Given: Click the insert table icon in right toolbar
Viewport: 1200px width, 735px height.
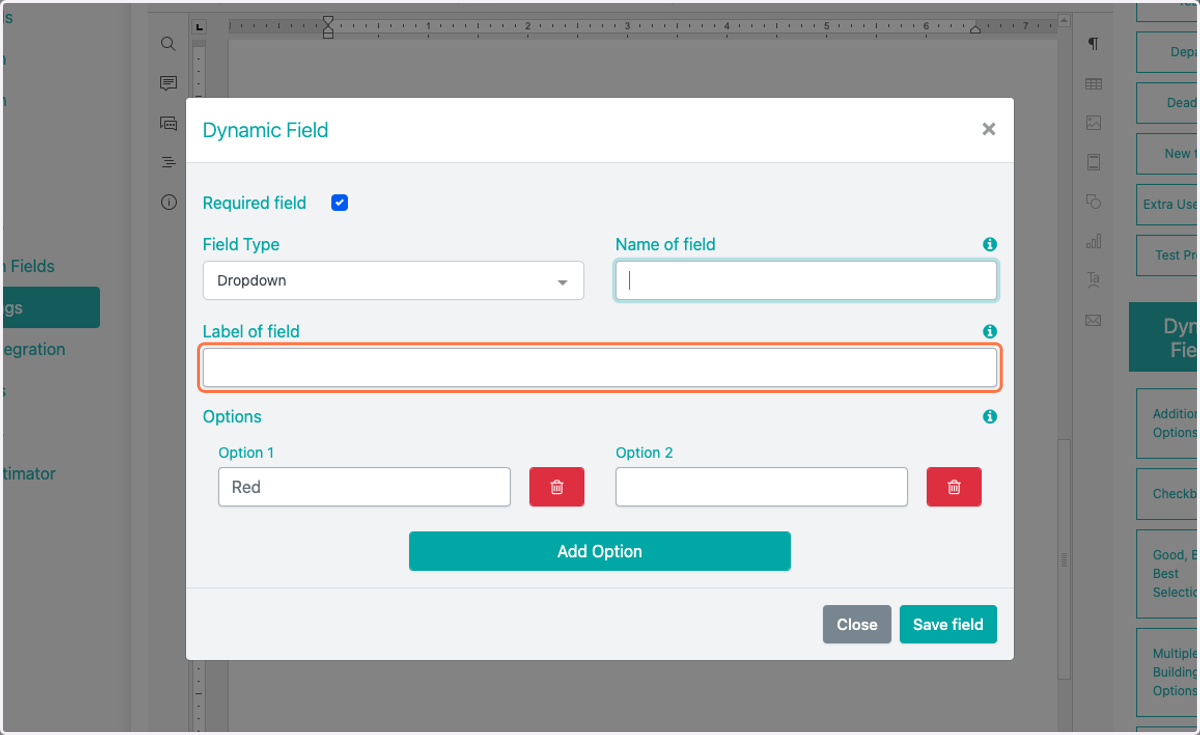Looking at the screenshot, I should click(1093, 84).
